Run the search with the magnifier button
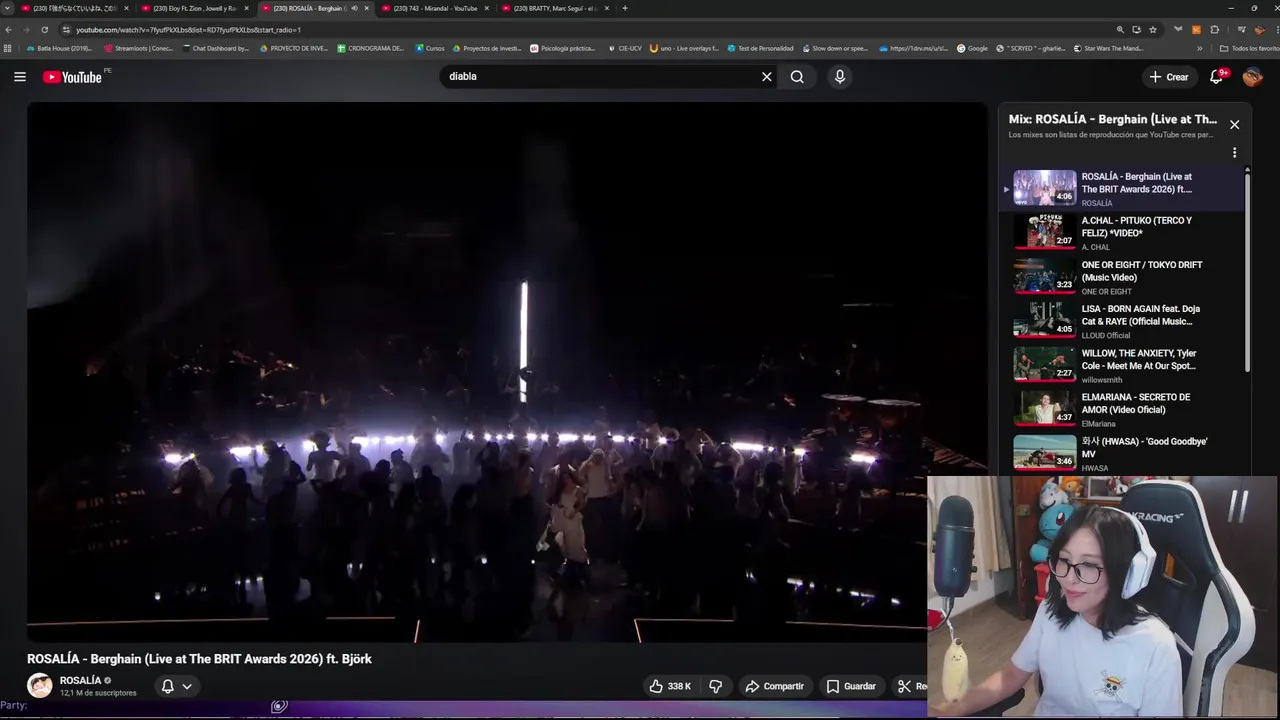Viewport: 1280px width, 720px height. tap(797, 77)
